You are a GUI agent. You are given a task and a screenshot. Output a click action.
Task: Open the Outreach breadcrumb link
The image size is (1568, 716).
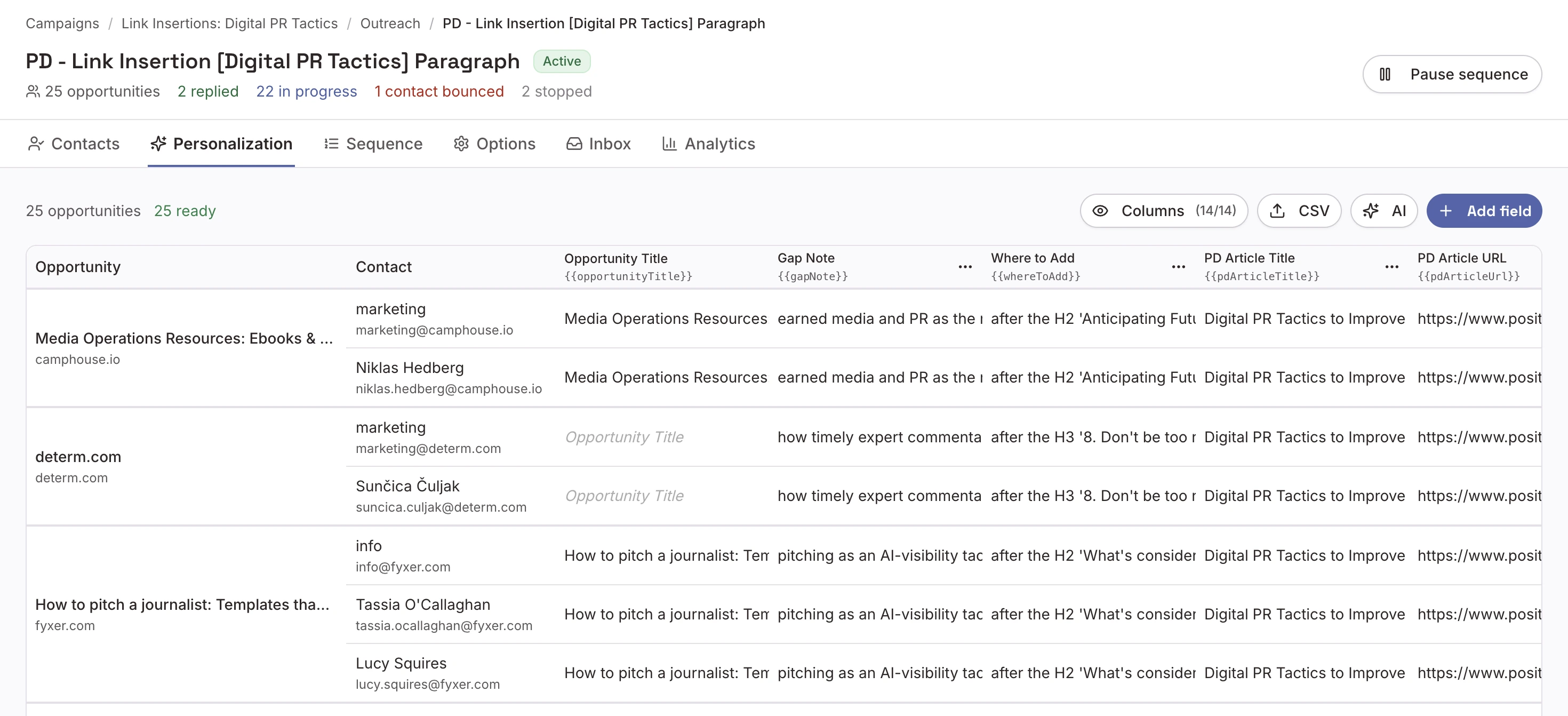click(390, 23)
